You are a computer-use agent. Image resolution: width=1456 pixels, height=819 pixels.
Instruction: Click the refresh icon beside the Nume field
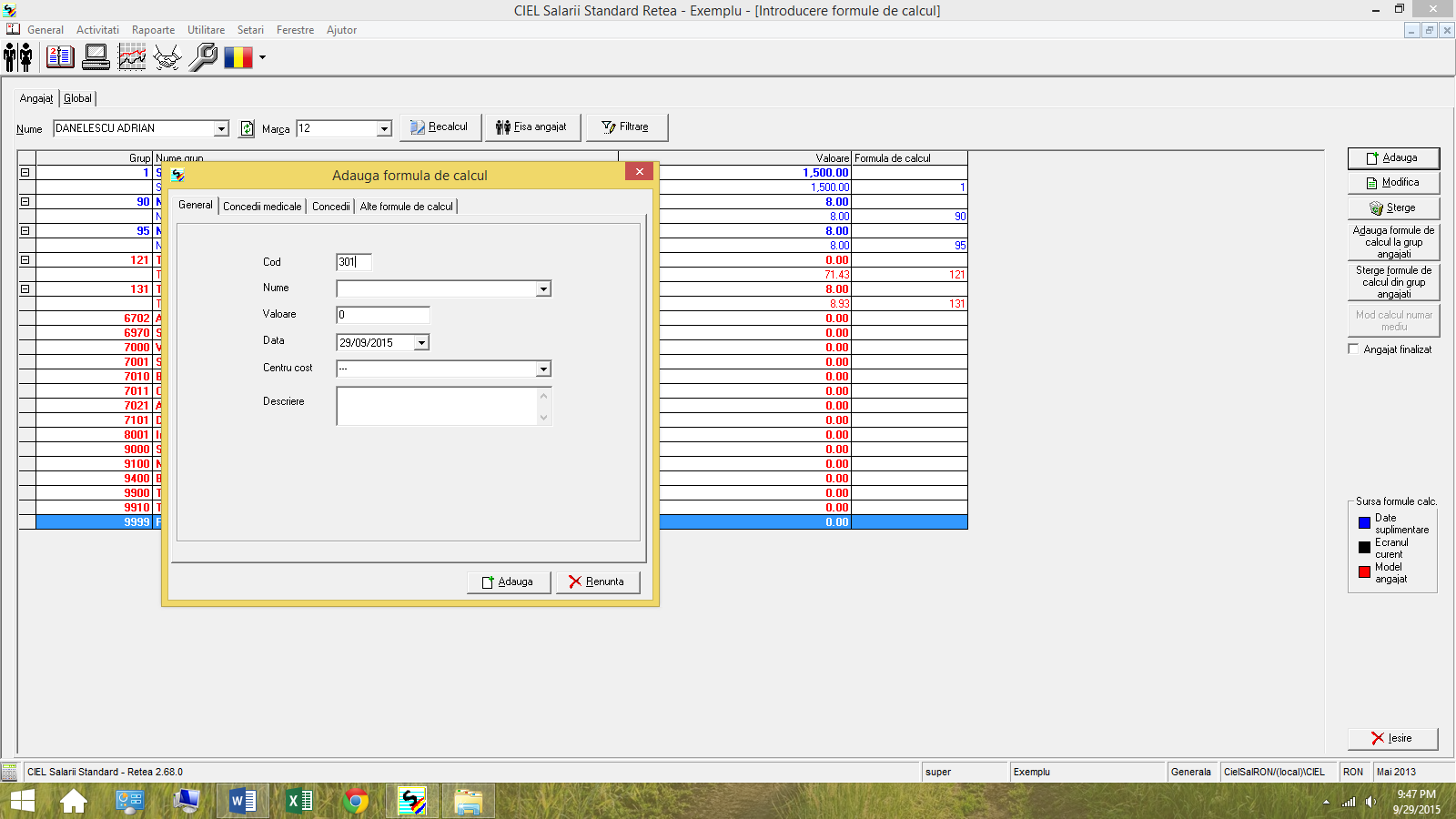(247, 129)
